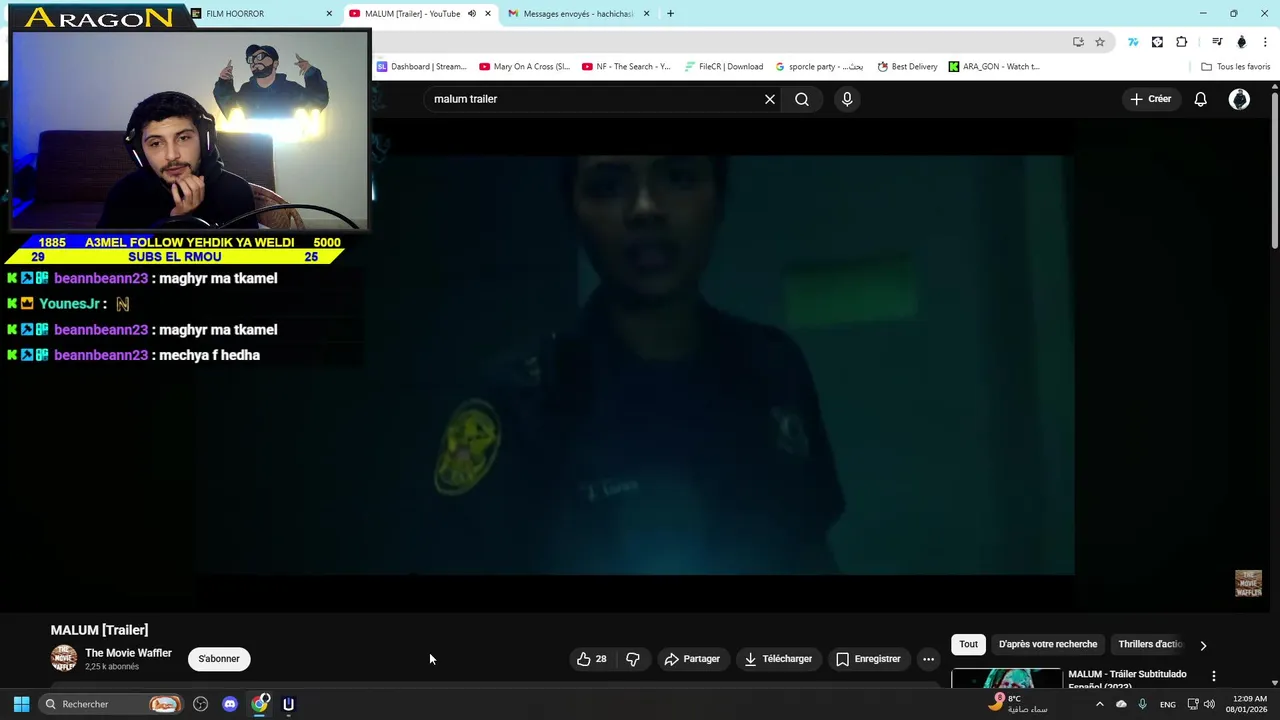Open the Tous les favoris folder

click(x=1236, y=67)
